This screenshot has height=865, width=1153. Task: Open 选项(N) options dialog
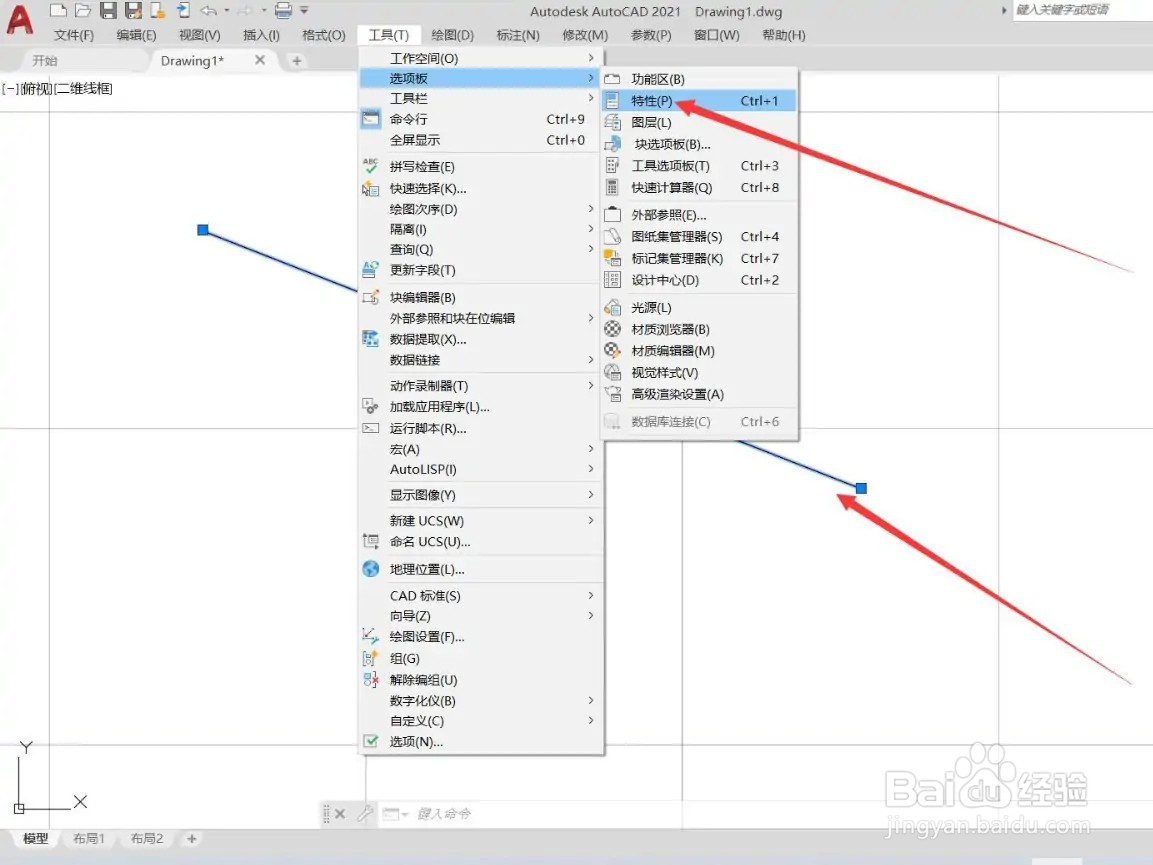coord(482,741)
